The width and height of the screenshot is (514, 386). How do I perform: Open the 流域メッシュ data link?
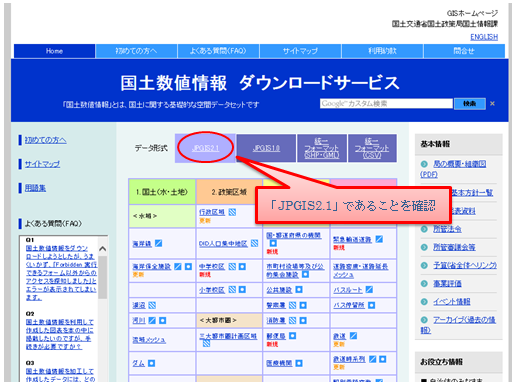(149, 340)
